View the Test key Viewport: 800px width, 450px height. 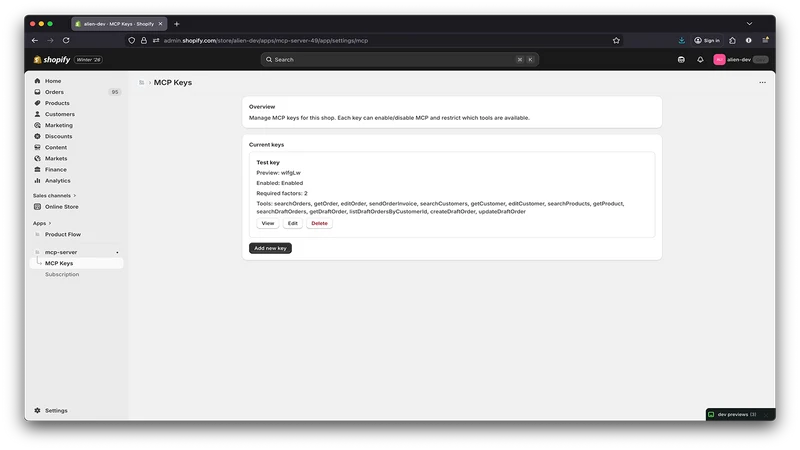[x=268, y=223]
